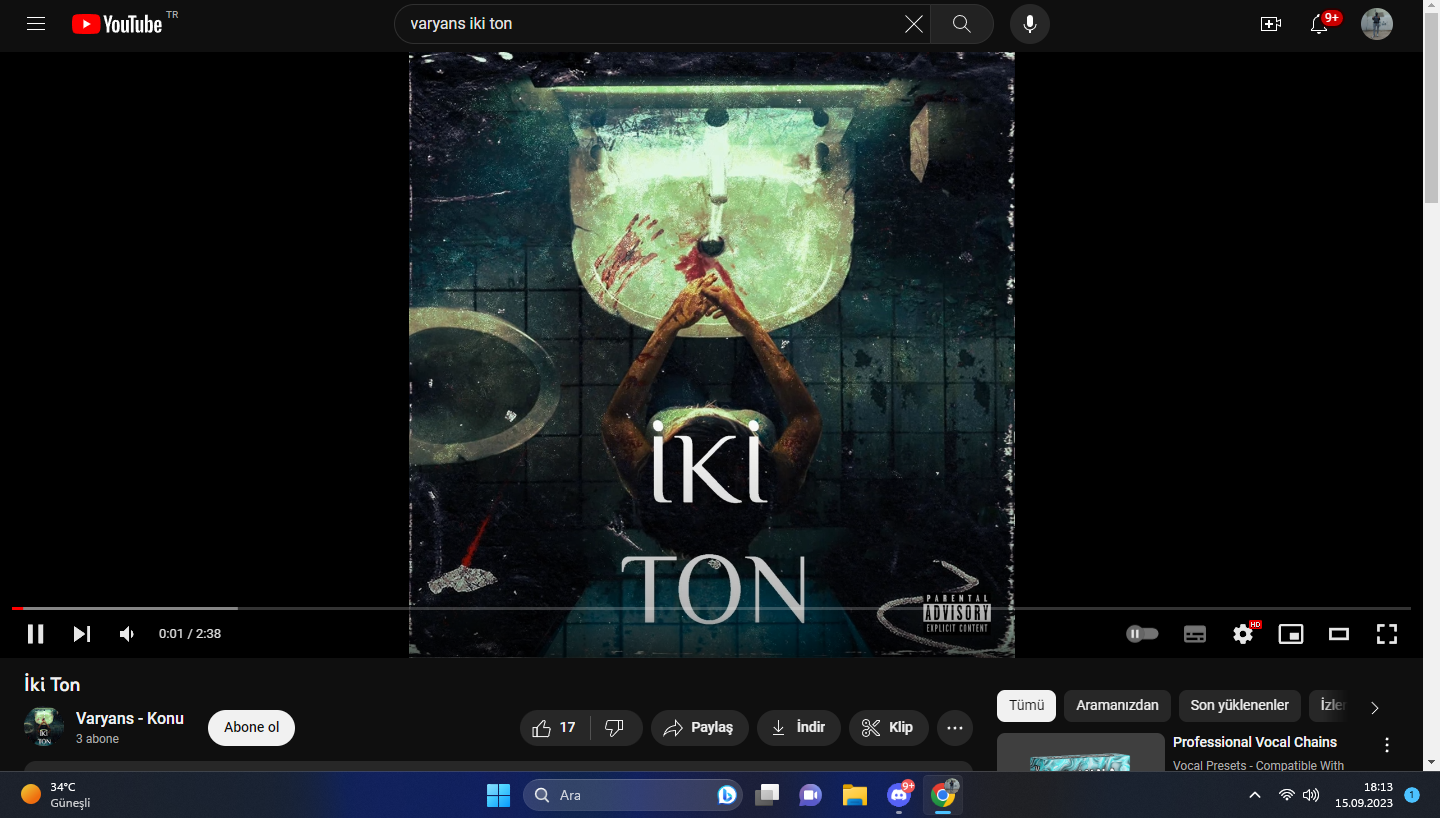
Task: Expand more filter chips with arrow
Action: point(1375,707)
